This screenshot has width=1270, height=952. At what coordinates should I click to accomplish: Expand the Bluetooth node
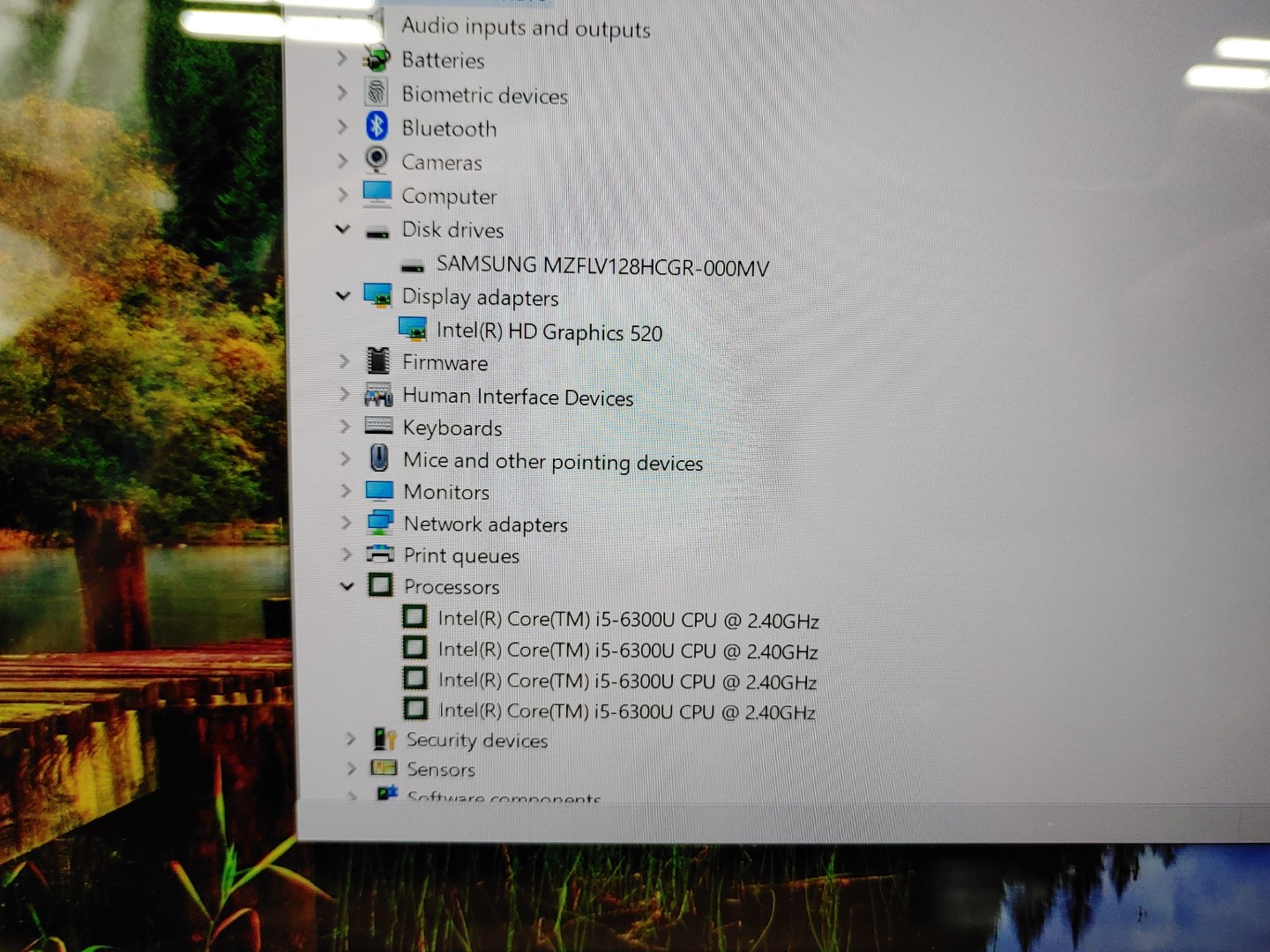[342, 126]
